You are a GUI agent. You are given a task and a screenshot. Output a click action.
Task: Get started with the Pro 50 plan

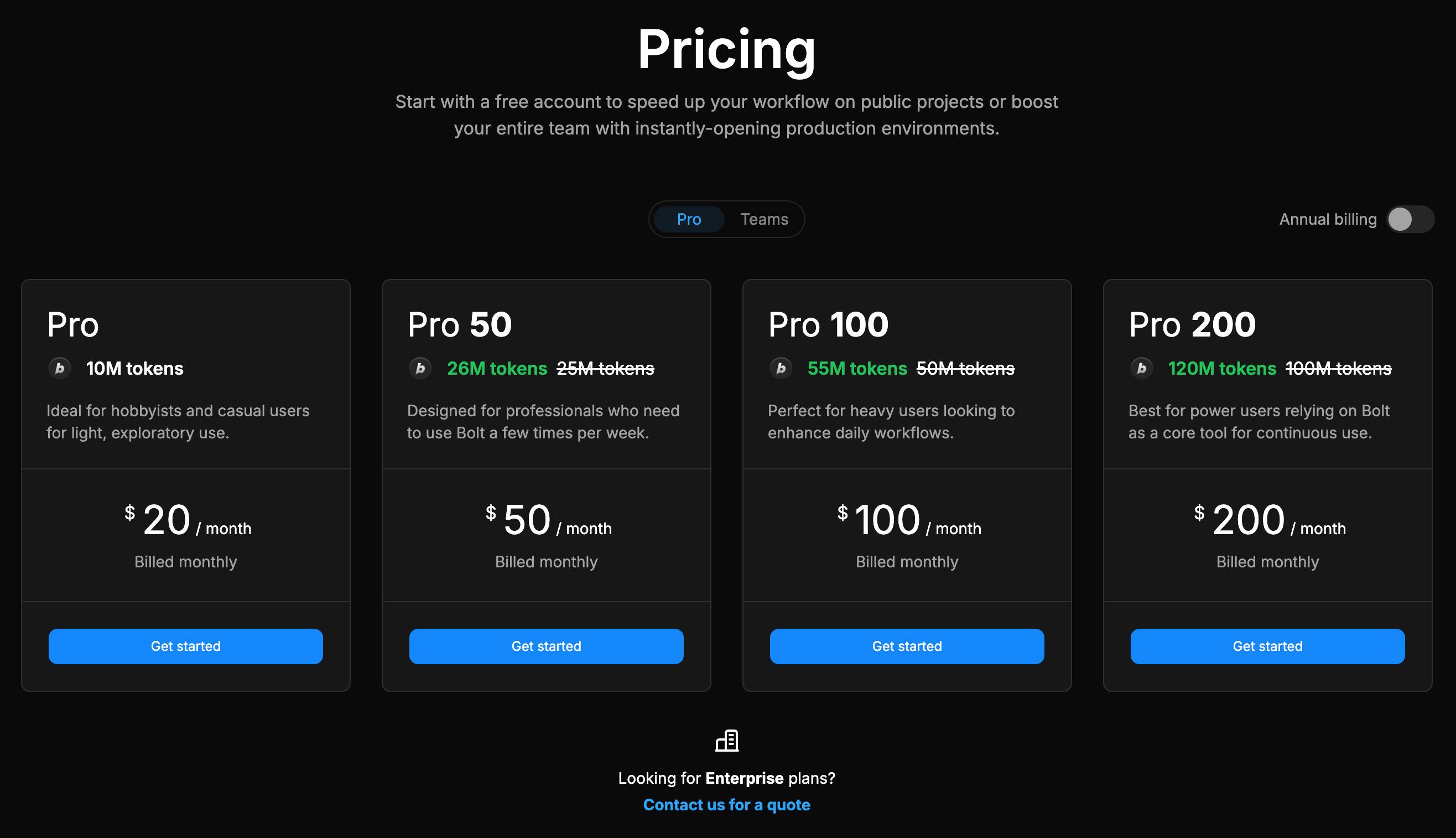point(547,646)
